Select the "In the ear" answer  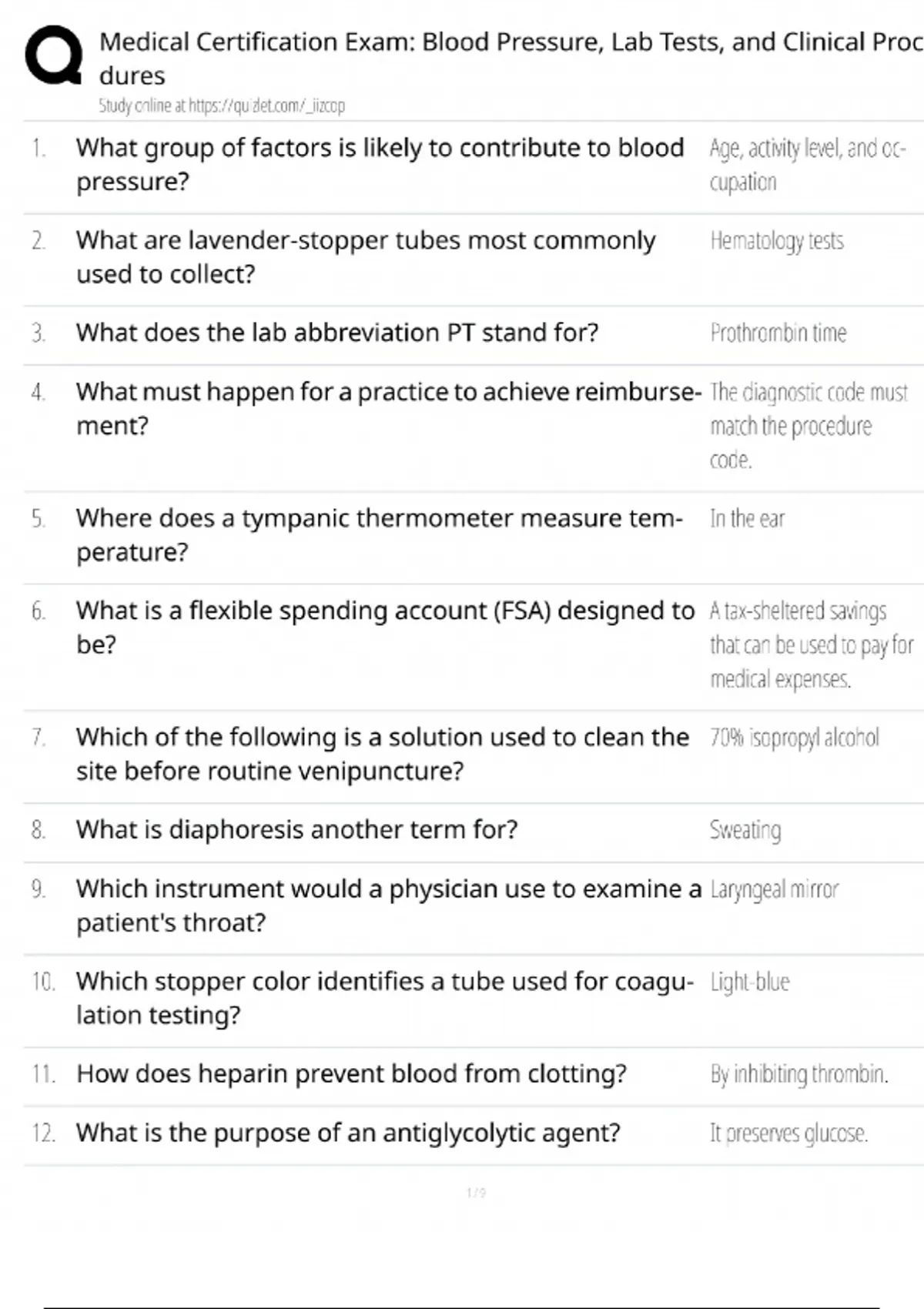pyautogui.click(x=747, y=519)
